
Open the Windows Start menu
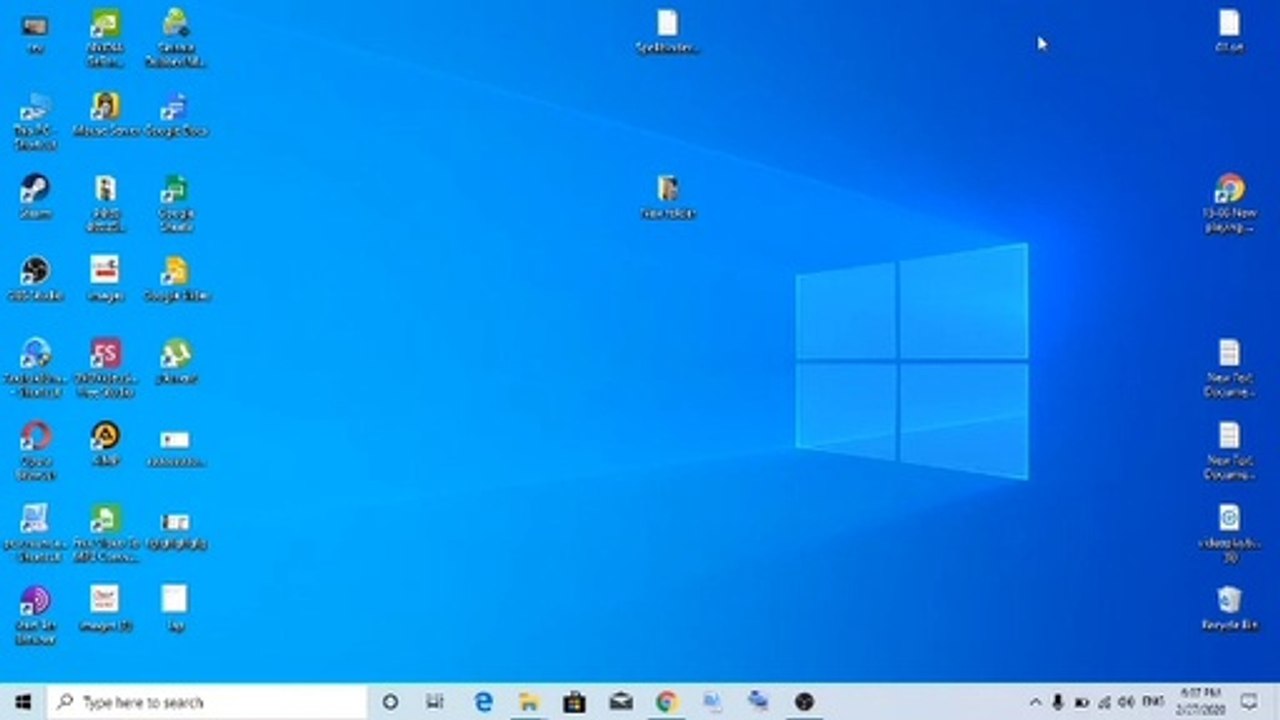pyautogui.click(x=23, y=702)
